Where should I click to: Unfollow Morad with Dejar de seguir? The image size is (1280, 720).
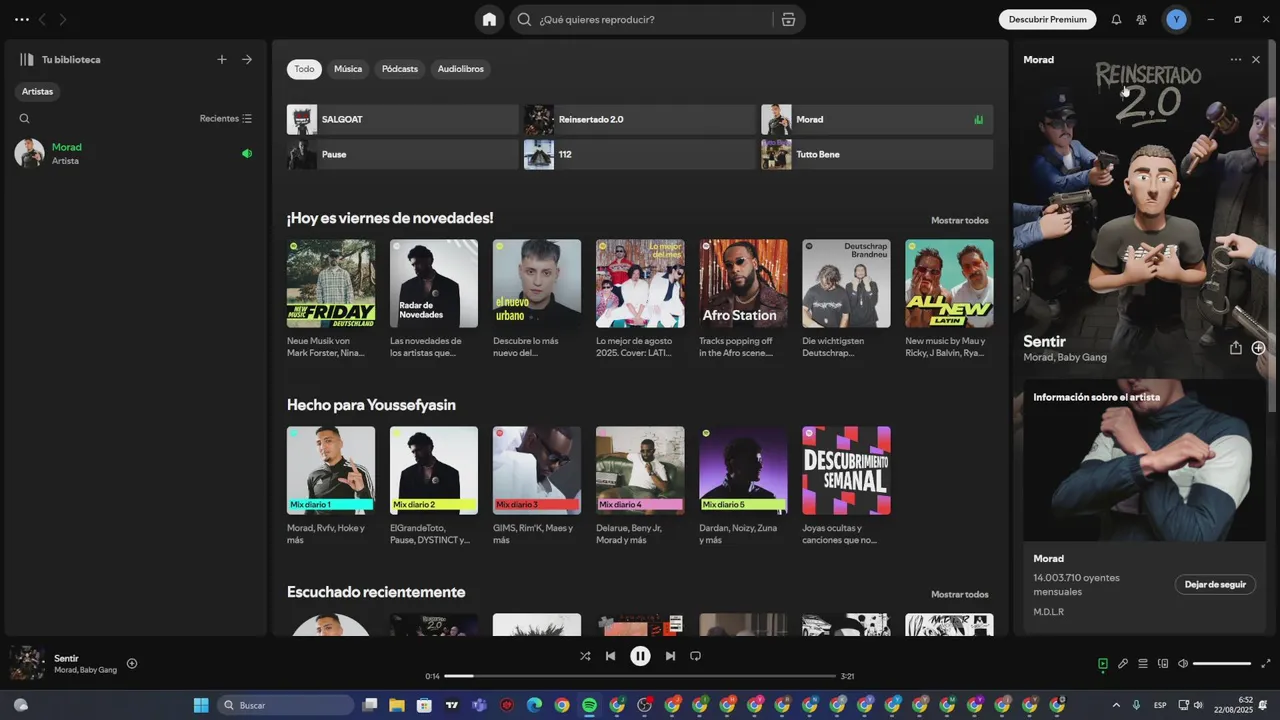[x=1215, y=584]
